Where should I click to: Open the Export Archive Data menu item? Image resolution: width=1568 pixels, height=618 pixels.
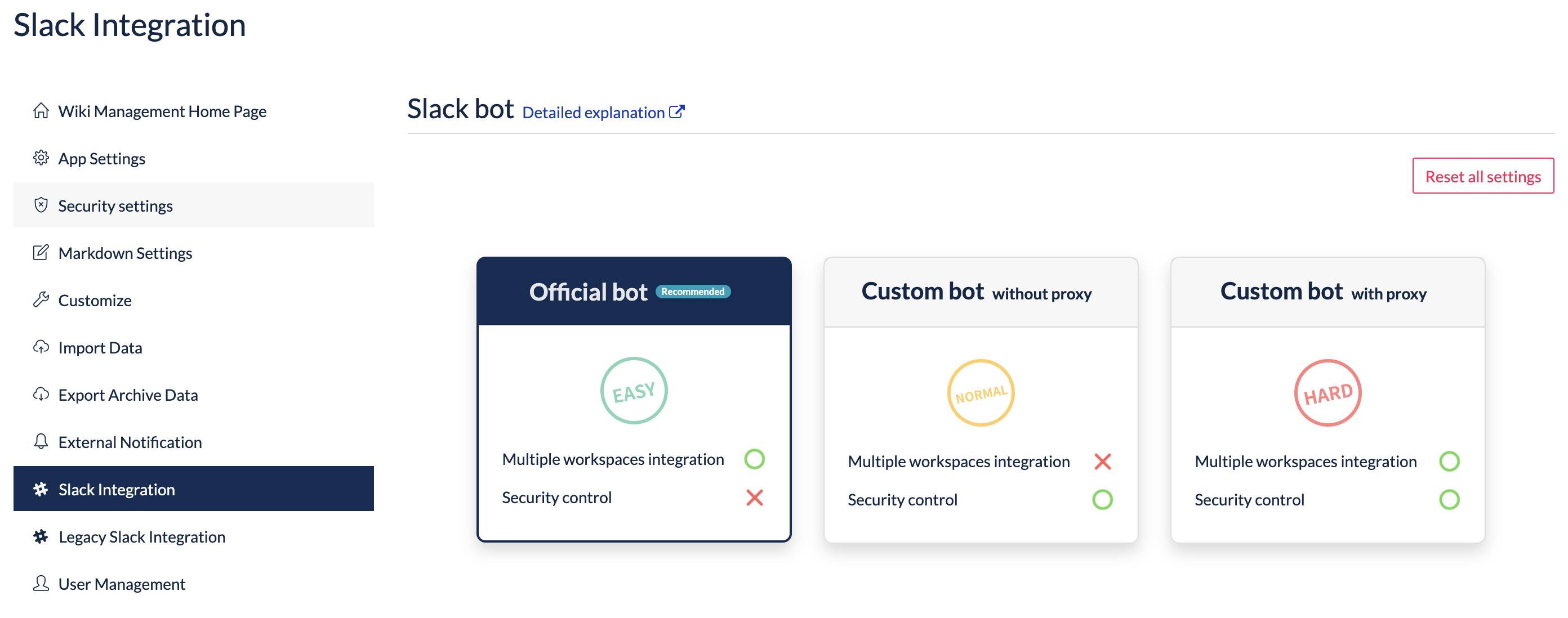tap(128, 395)
